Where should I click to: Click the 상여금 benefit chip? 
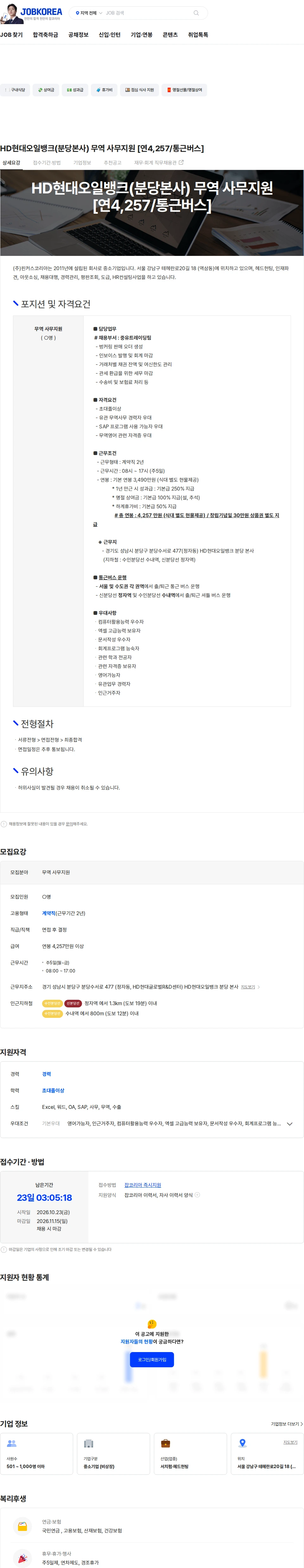46,90
